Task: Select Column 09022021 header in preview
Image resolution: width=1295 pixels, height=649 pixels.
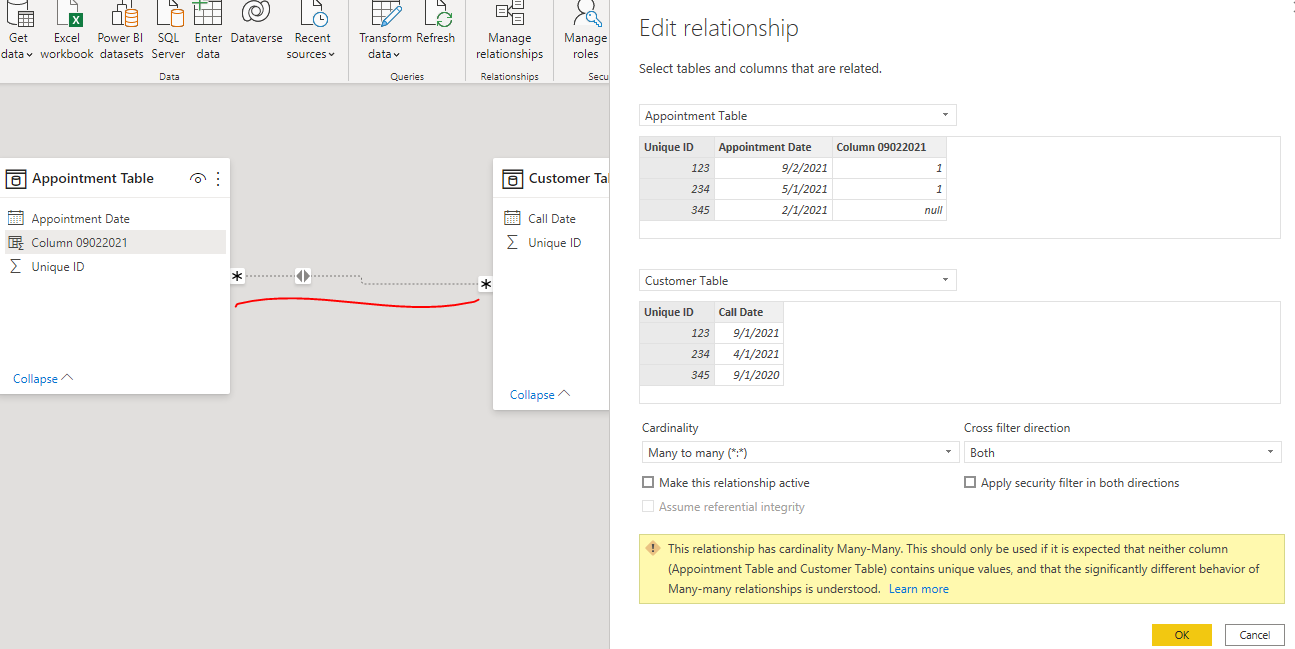Action: point(890,147)
